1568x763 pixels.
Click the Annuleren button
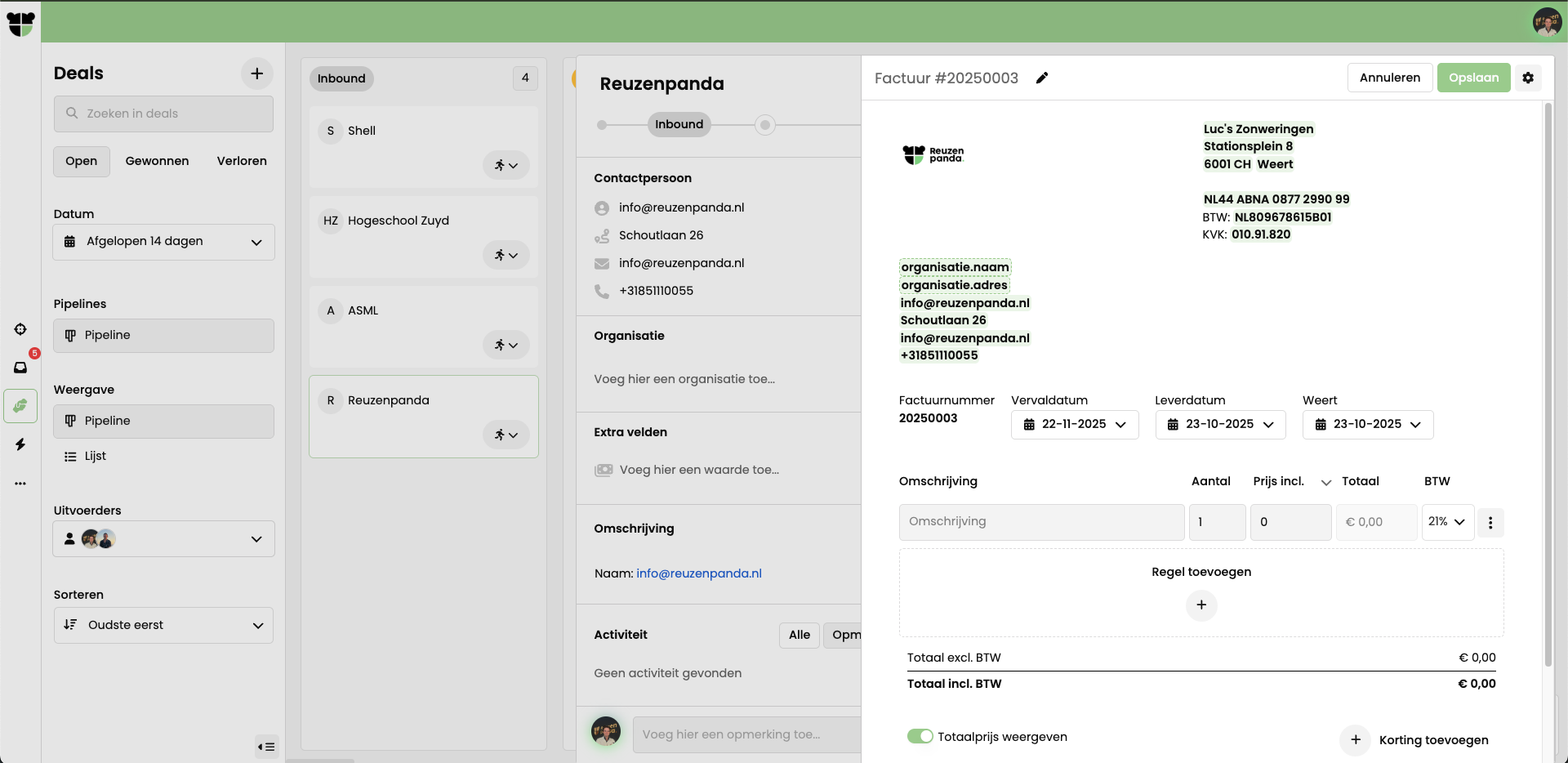click(x=1389, y=78)
